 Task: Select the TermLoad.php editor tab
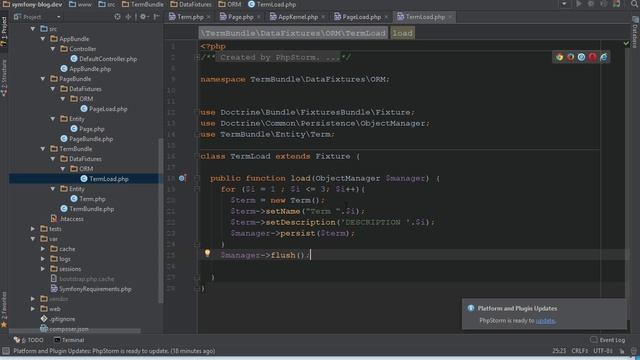coord(425,17)
